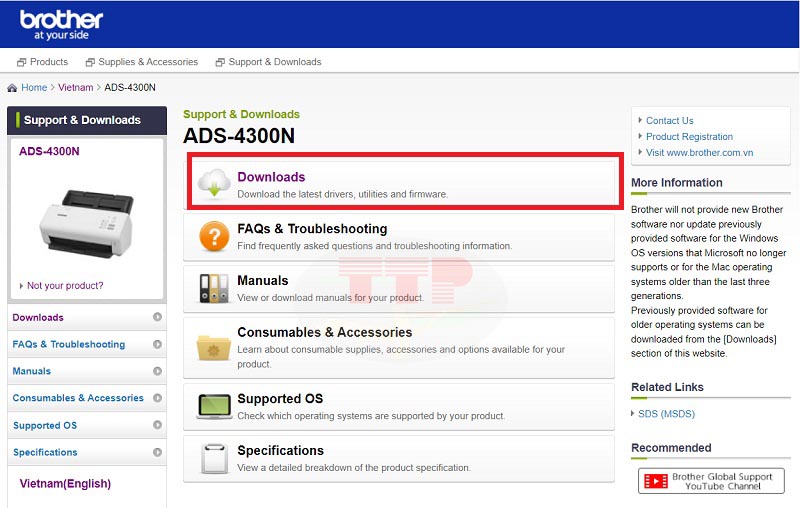The image size is (800, 508).
Task: Select Downloads text in the left sidebar
Action: click(38, 317)
